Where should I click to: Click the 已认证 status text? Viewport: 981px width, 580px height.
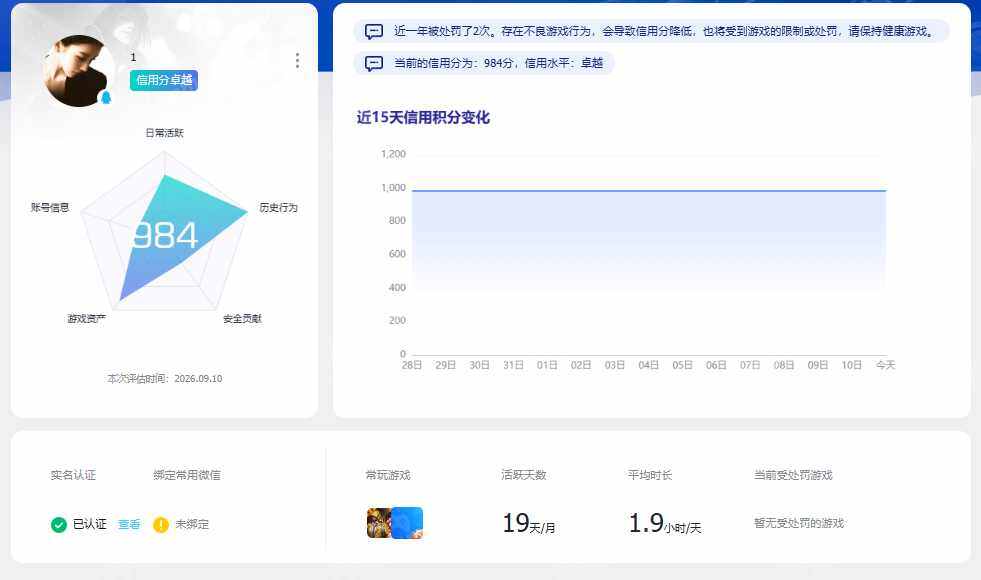pos(89,524)
